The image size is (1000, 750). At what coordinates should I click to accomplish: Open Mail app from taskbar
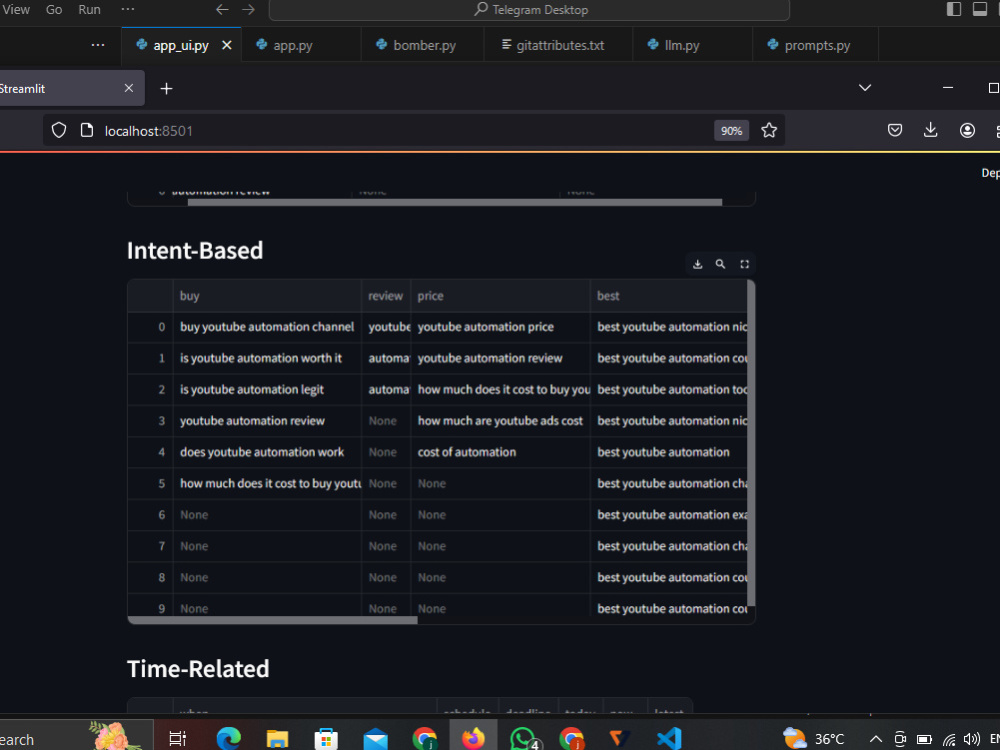tap(375, 739)
